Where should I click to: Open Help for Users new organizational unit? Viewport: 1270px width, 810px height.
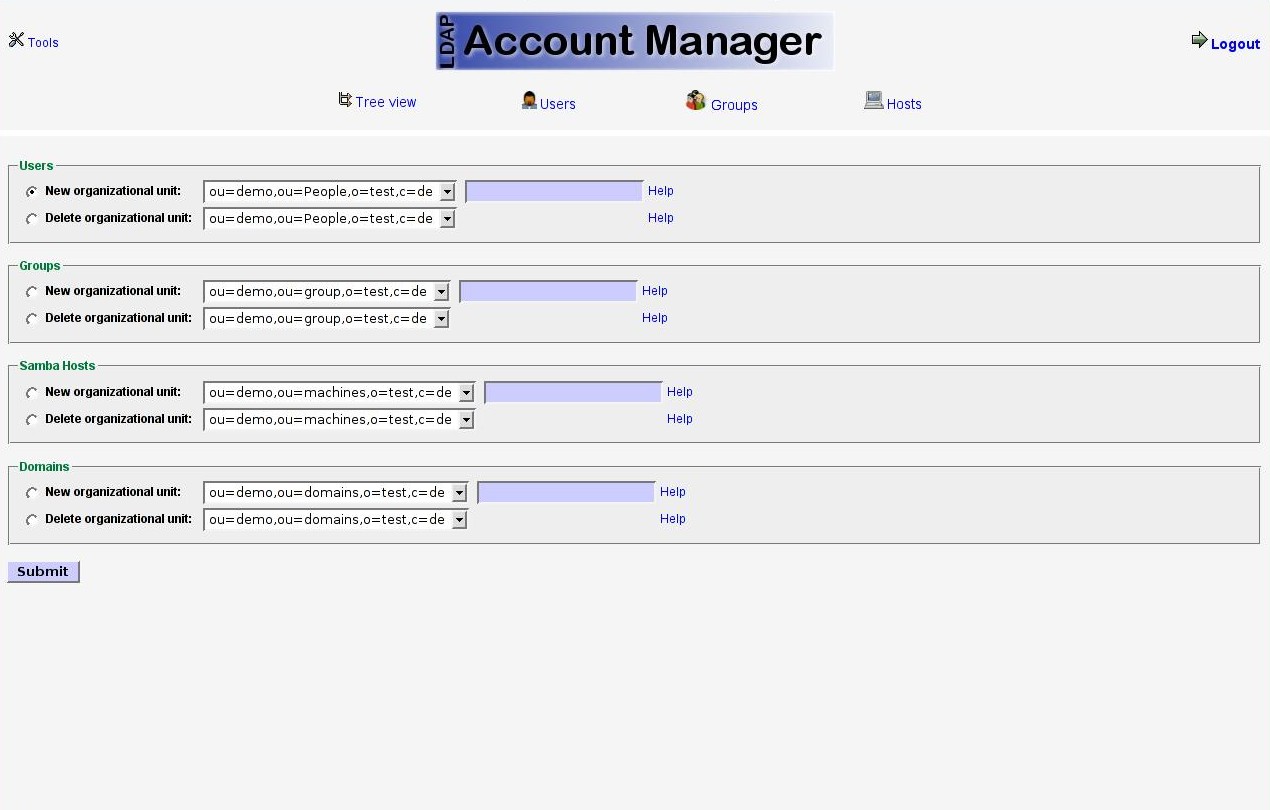pos(660,191)
